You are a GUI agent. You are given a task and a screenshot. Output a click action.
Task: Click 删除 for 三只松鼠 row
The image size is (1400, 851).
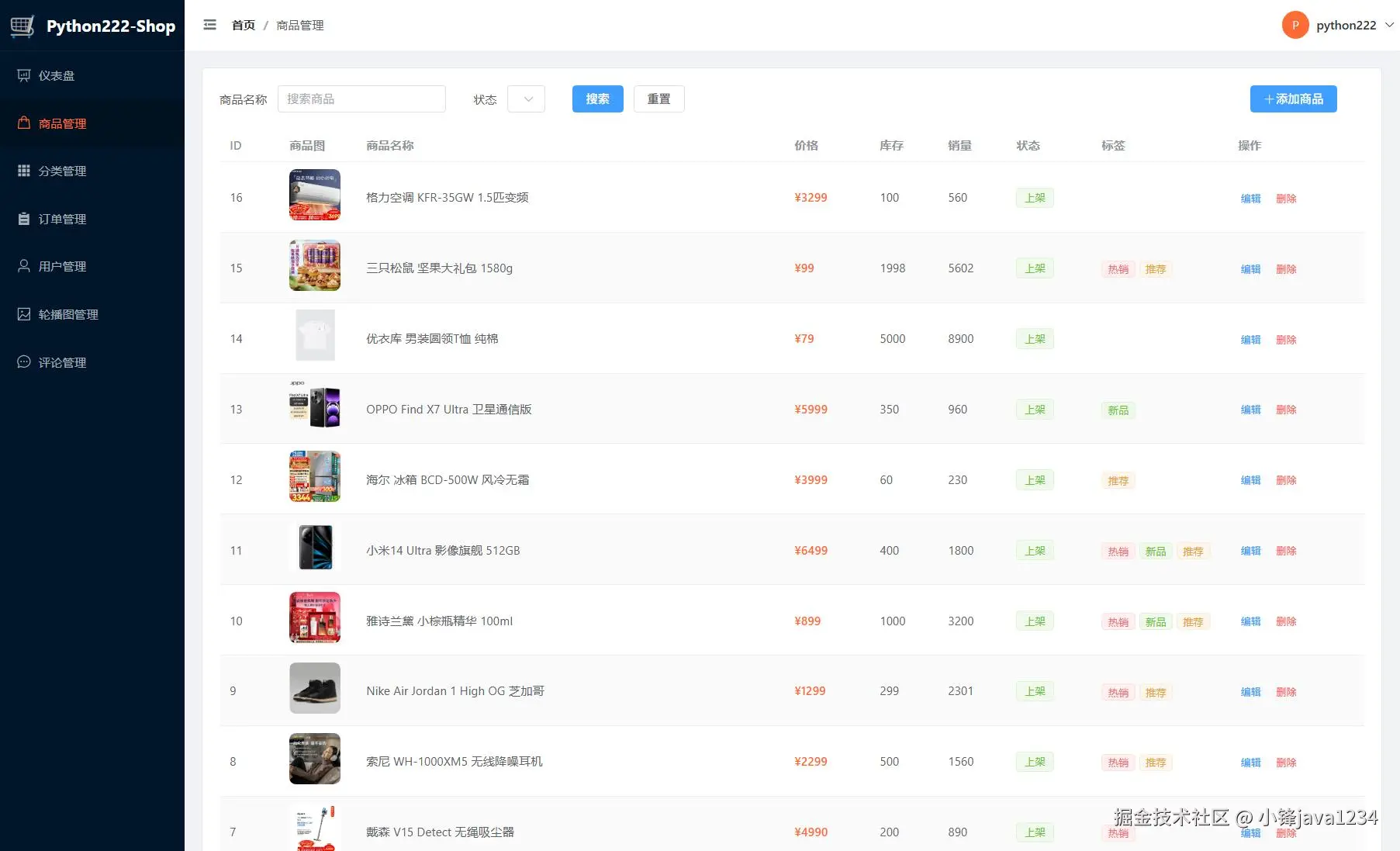click(1287, 269)
